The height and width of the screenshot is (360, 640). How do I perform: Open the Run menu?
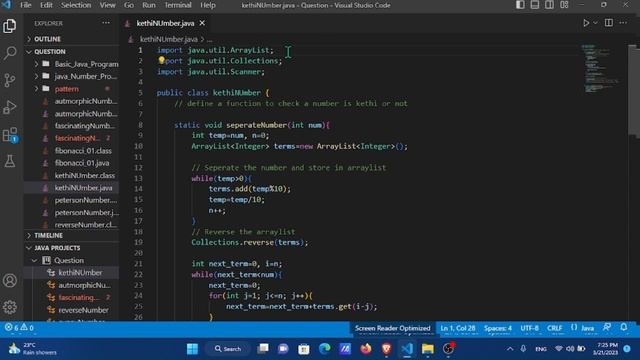coord(149,5)
